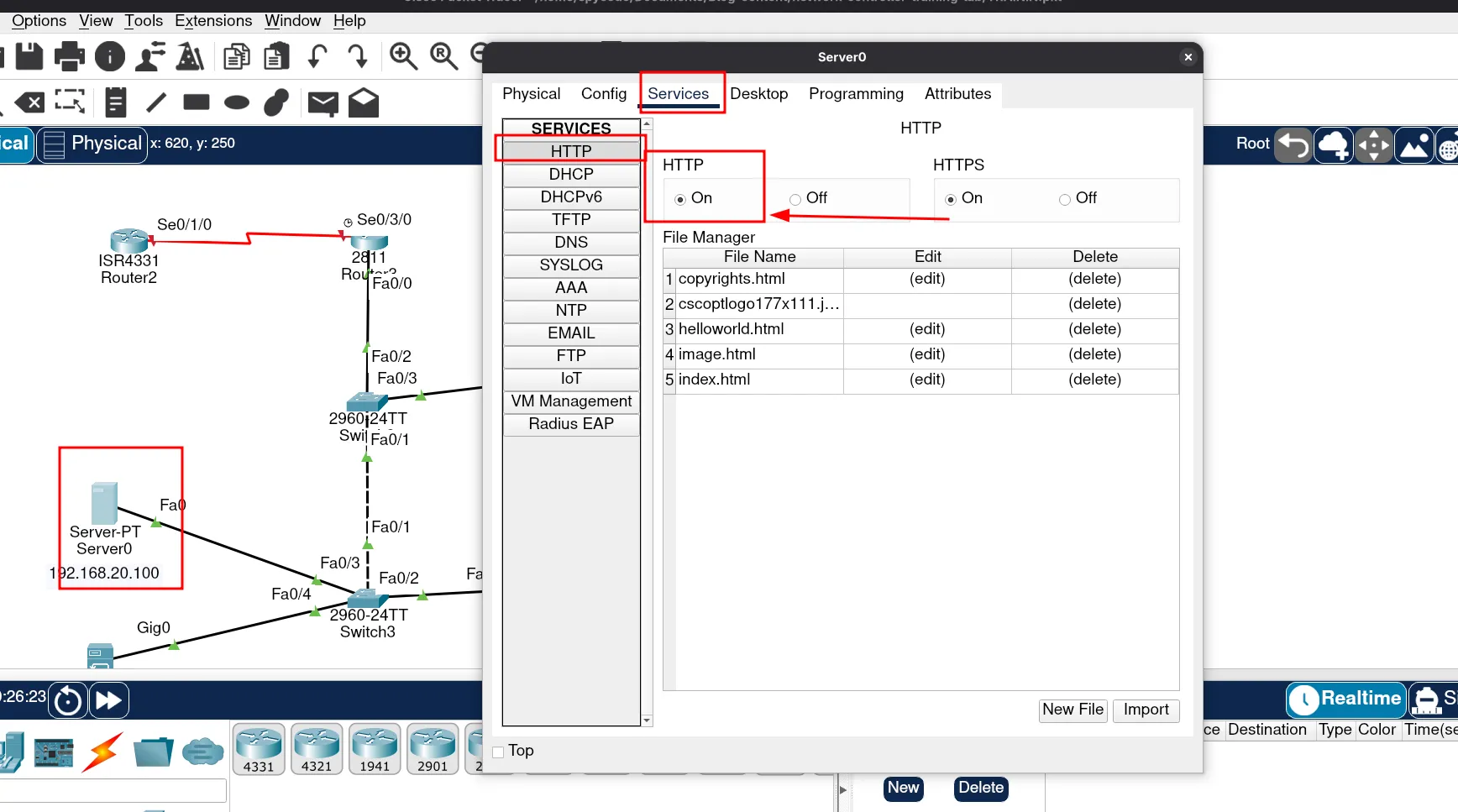Click the Add Simple PDU envelope icon
The image size is (1458, 812).
[x=323, y=102]
